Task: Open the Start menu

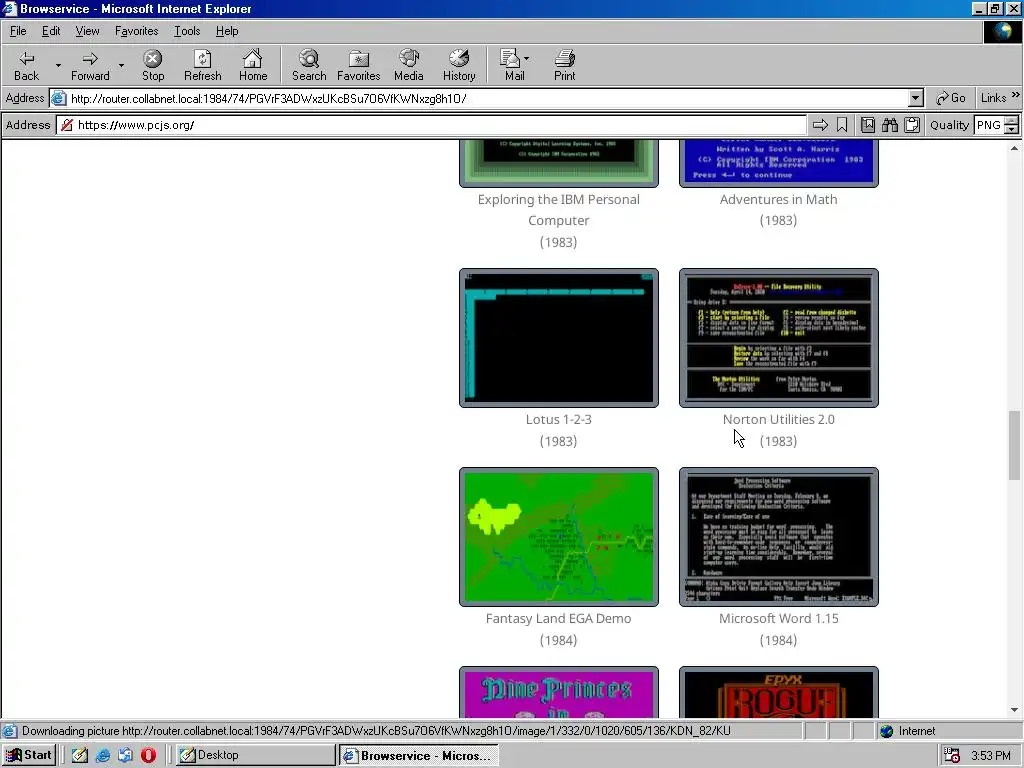Action: [29, 756]
